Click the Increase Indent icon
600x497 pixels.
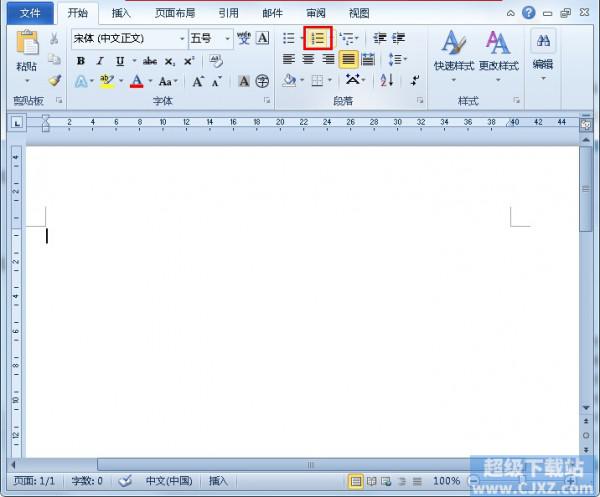[x=398, y=38]
